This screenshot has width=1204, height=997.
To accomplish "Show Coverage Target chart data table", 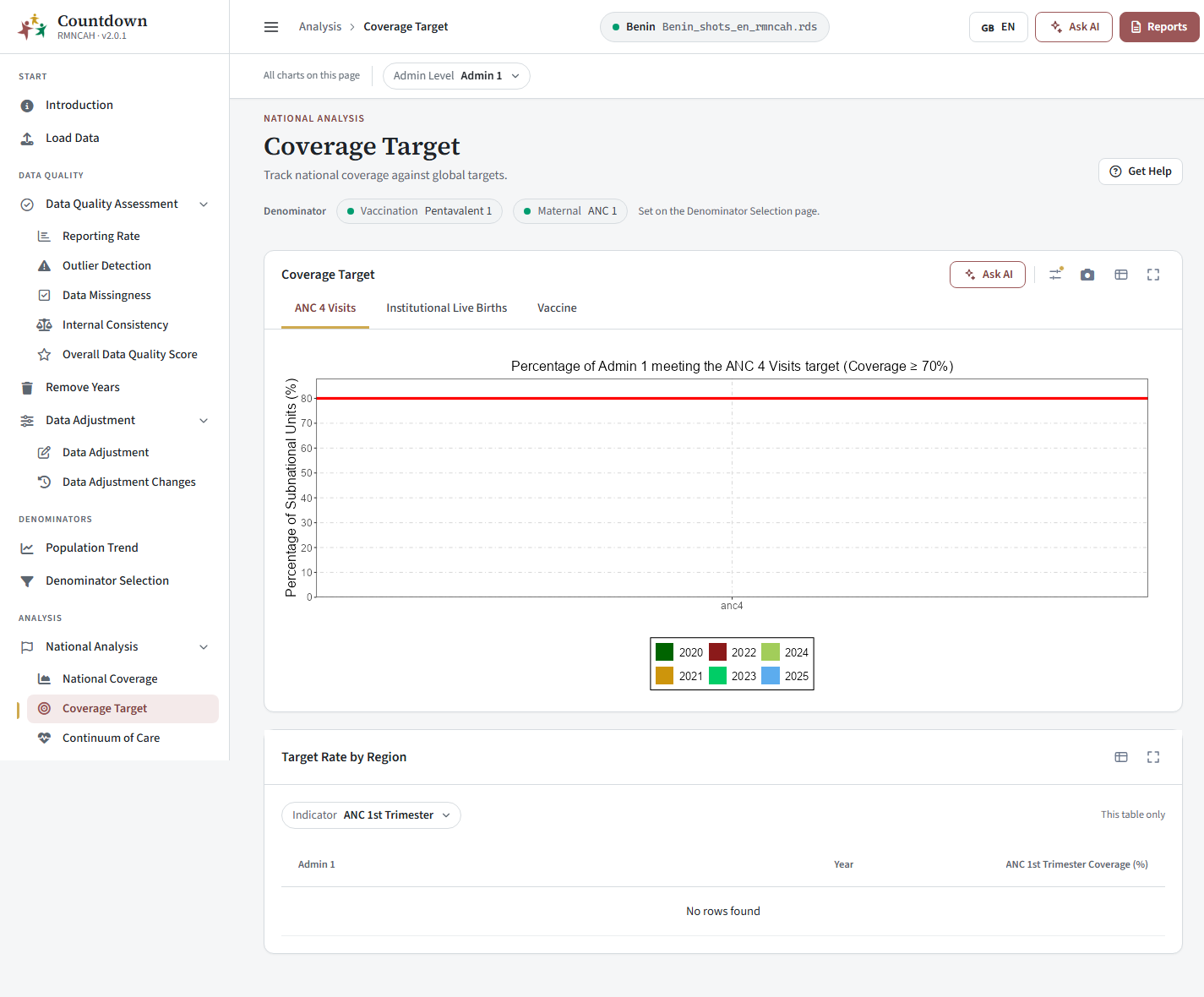I will 1121,275.
